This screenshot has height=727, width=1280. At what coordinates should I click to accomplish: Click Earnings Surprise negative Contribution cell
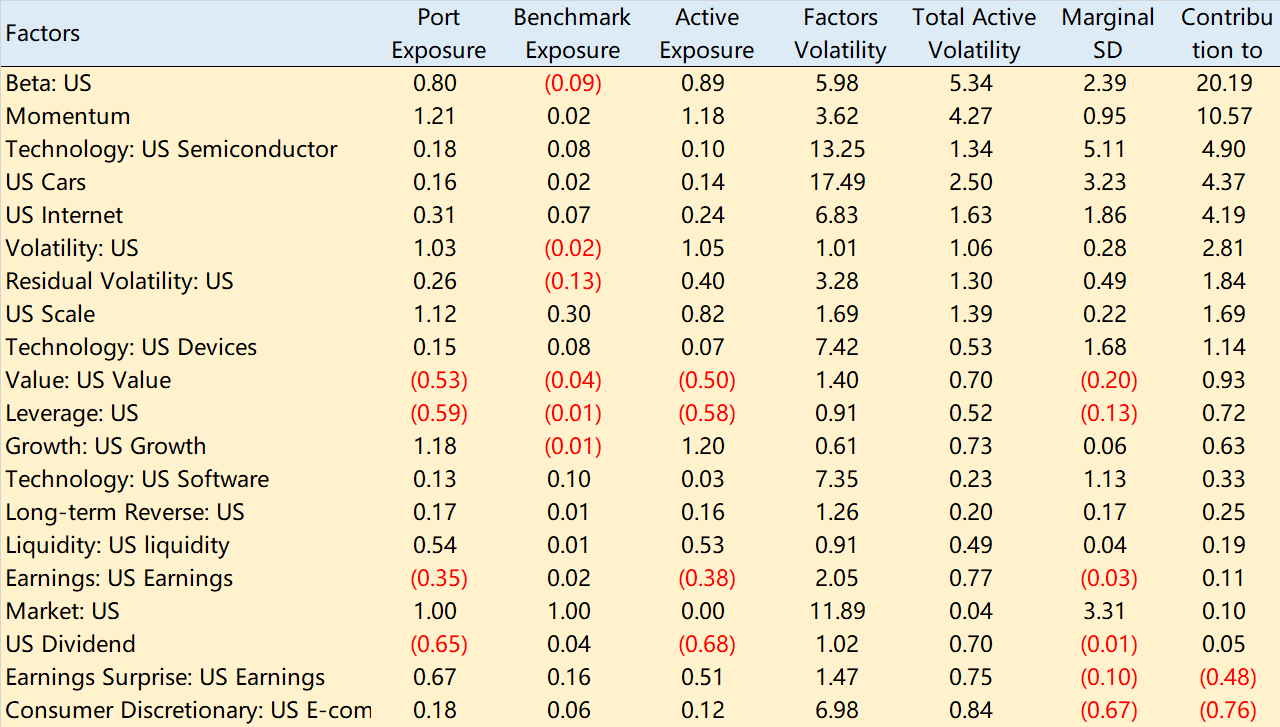click(x=1225, y=677)
